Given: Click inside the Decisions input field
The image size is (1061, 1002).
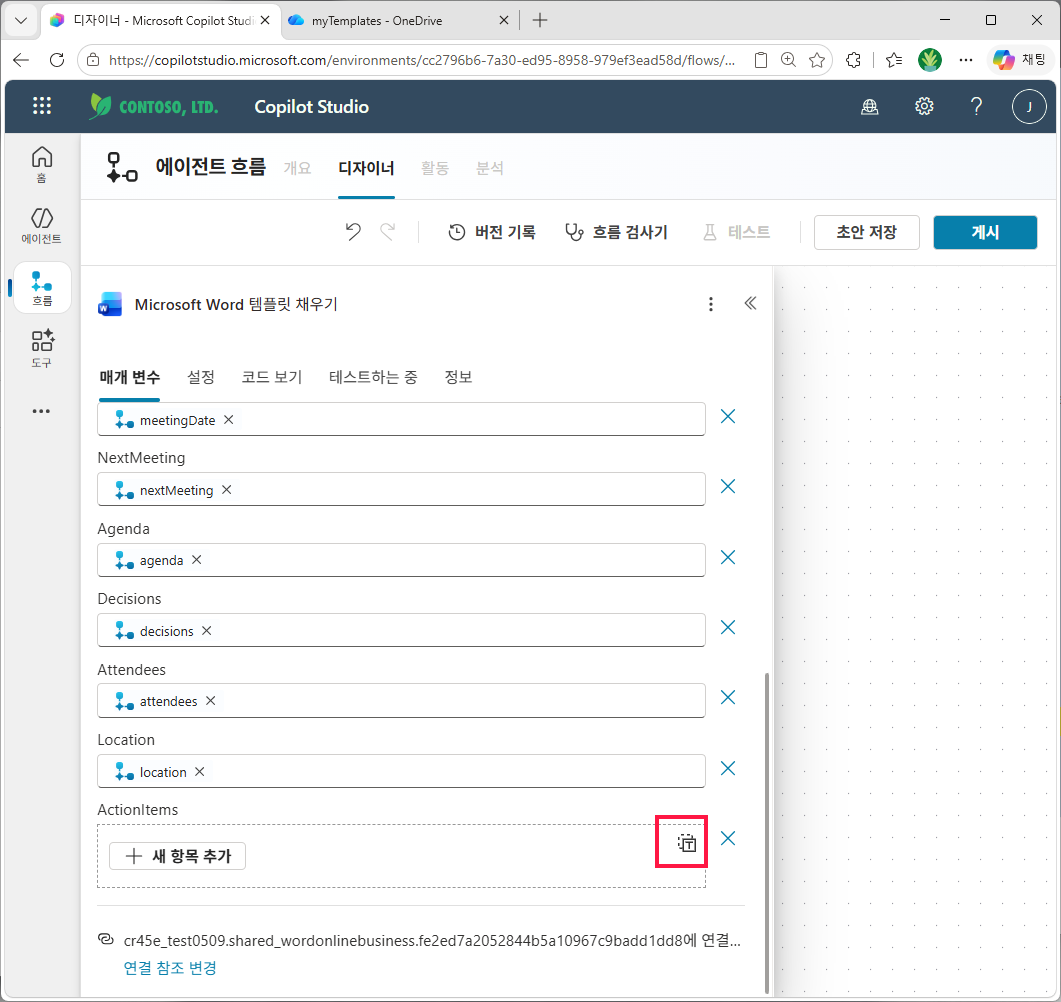Looking at the screenshot, I should click(401, 631).
